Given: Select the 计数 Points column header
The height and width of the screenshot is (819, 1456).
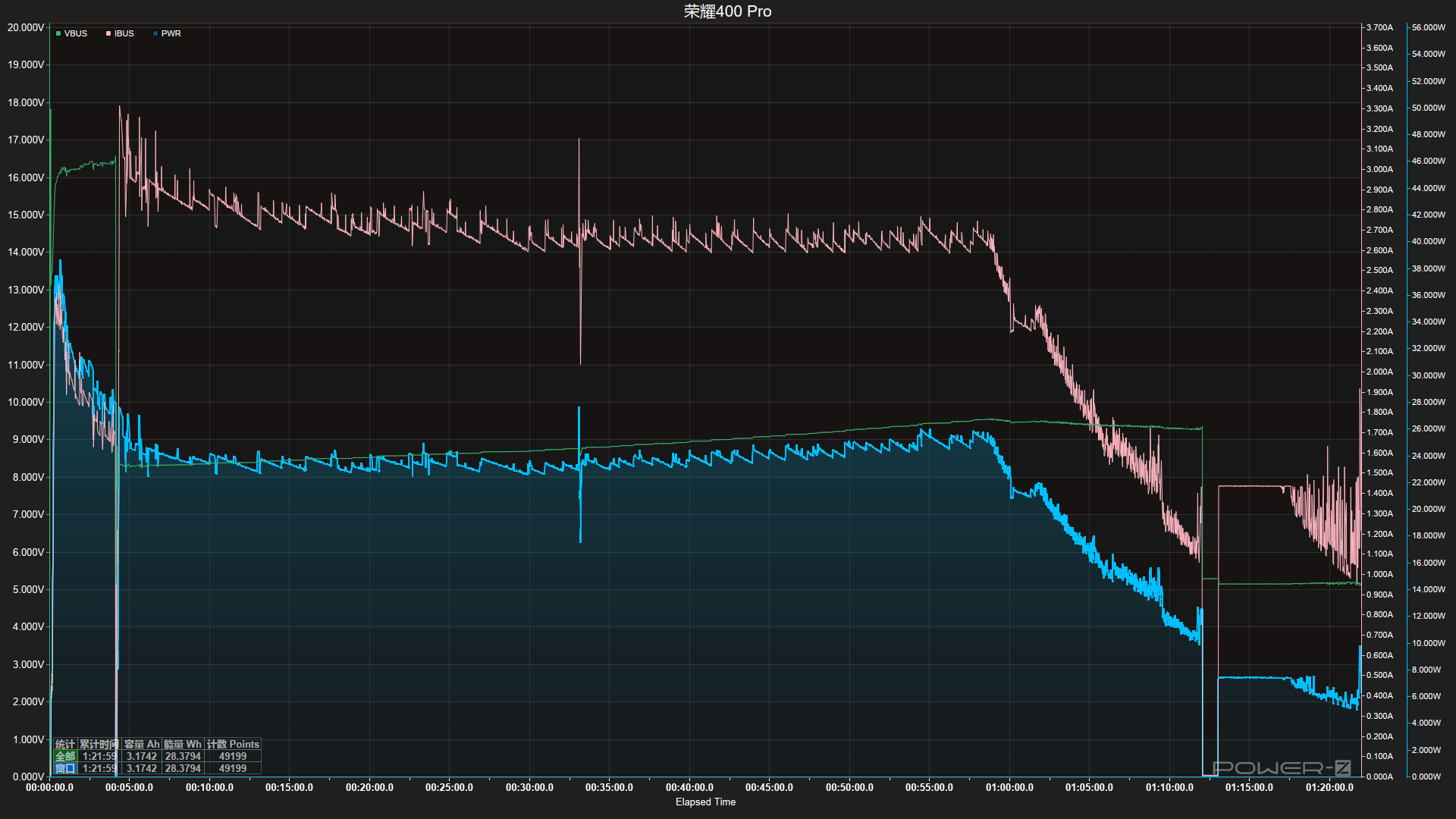Looking at the screenshot, I should tap(233, 745).
